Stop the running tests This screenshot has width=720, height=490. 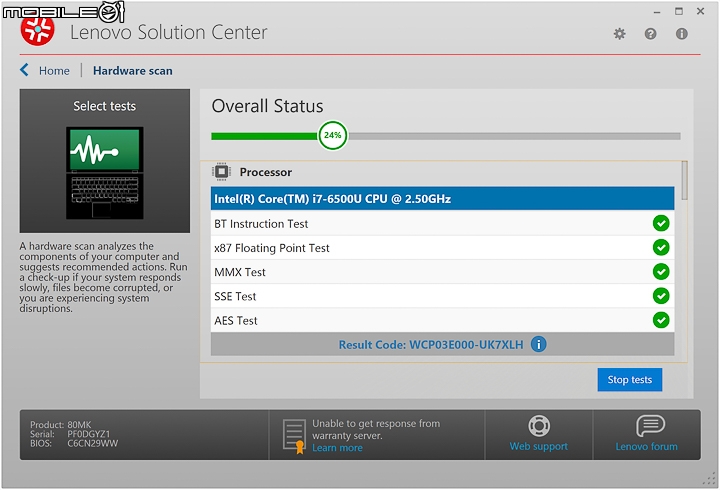(x=630, y=379)
